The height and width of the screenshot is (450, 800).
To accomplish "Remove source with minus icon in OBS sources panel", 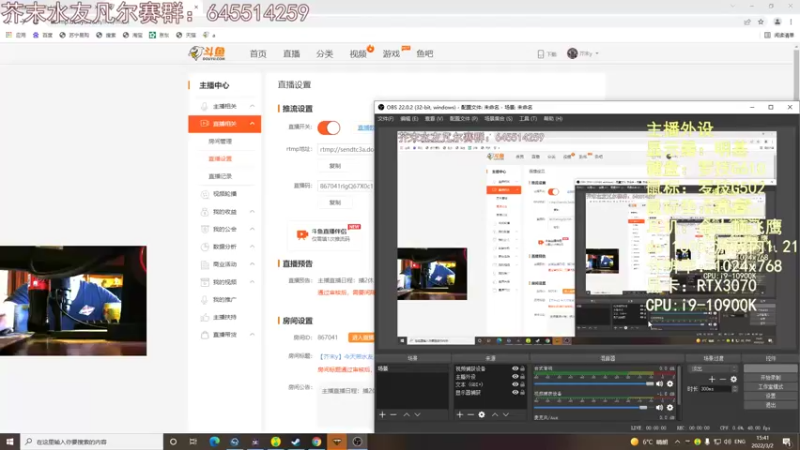I will (x=470, y=415).
